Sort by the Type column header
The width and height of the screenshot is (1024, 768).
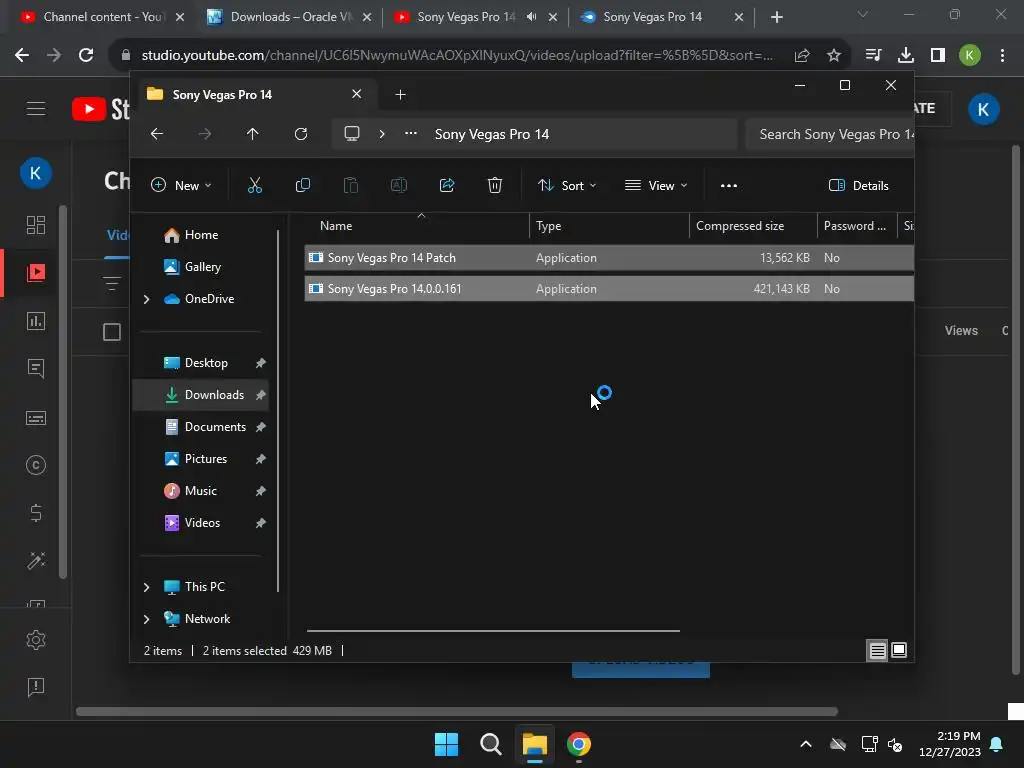(609, 226)
